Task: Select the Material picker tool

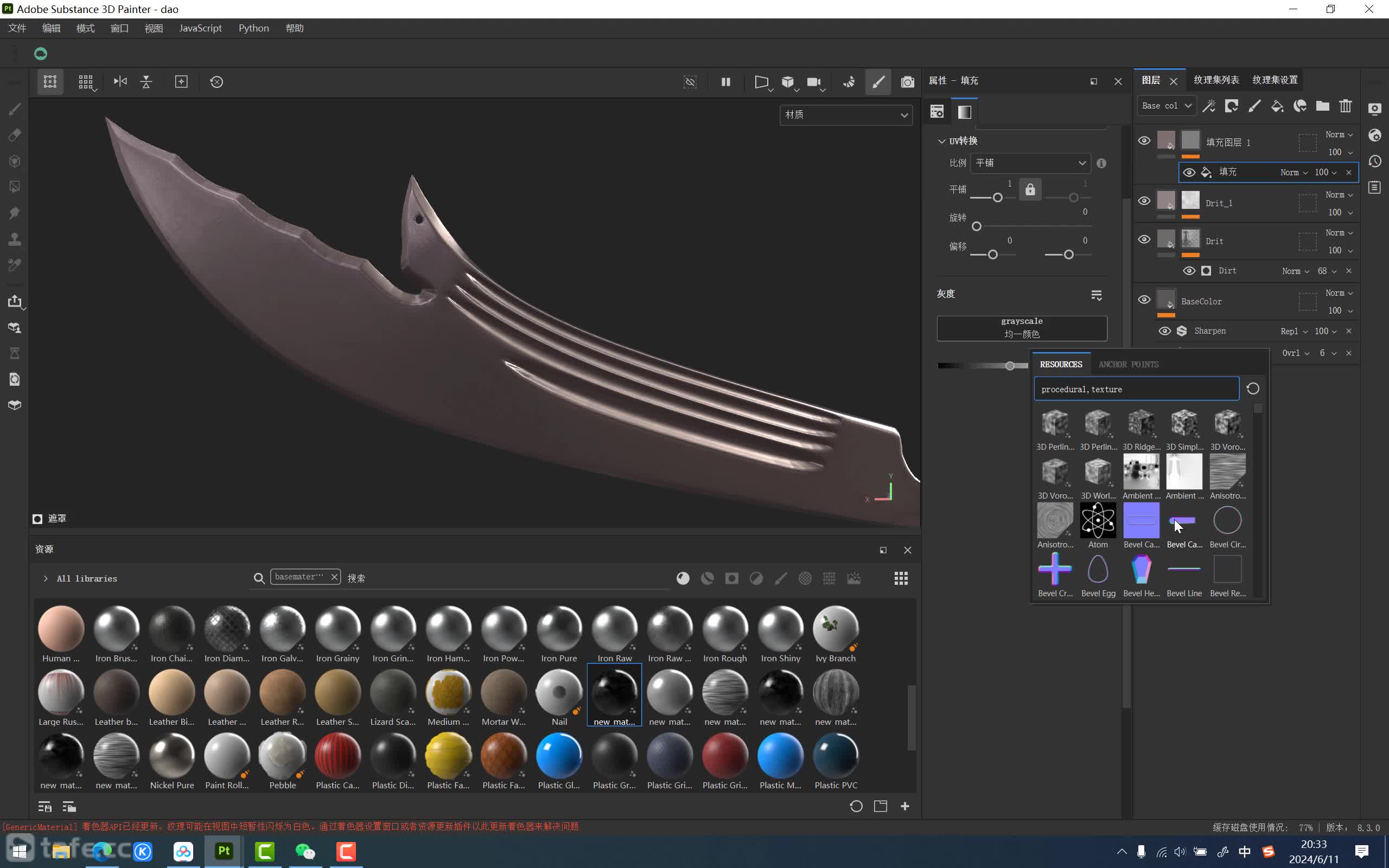Action: pos(15,265)
